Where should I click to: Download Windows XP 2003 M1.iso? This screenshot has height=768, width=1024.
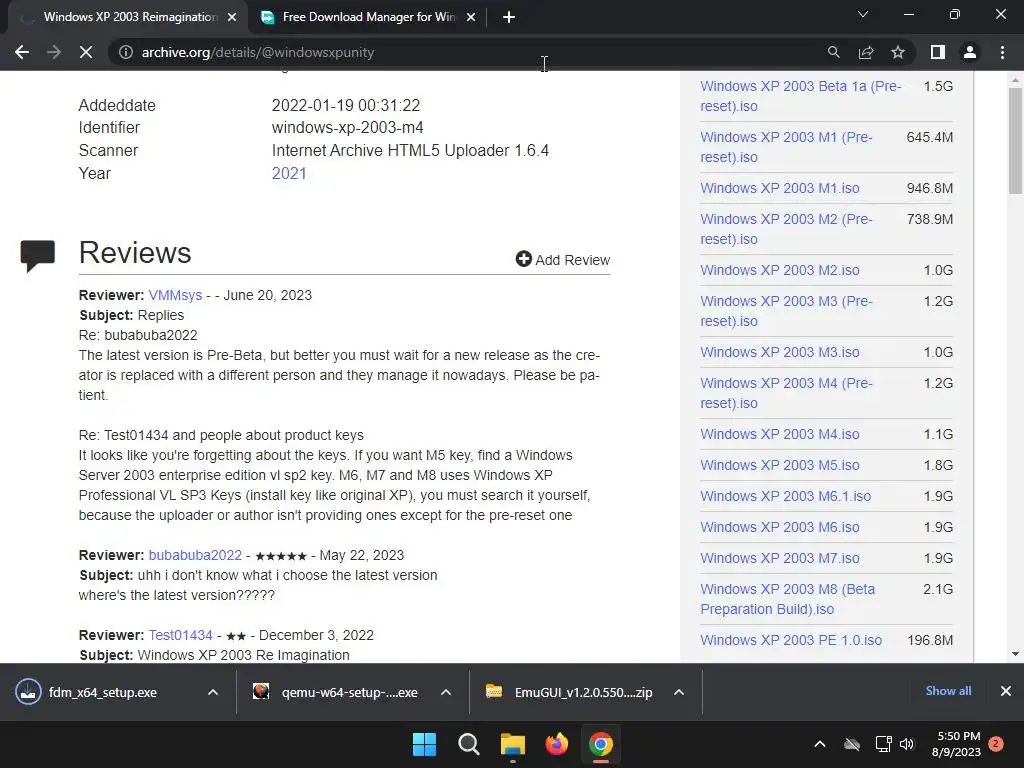(x=780, y=188)
